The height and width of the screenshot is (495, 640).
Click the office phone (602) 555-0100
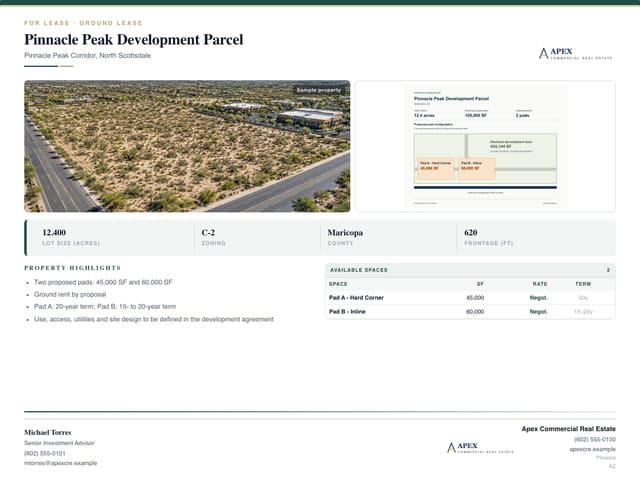[595, 440]
